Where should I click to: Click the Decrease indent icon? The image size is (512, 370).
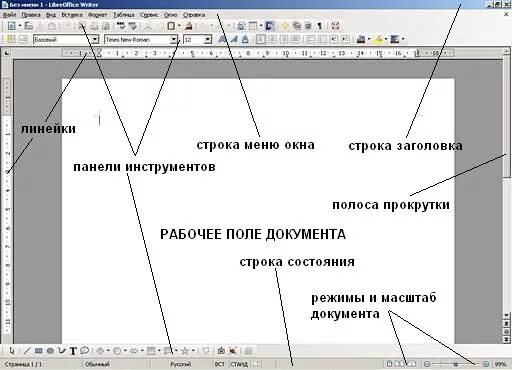coord(334,39)
